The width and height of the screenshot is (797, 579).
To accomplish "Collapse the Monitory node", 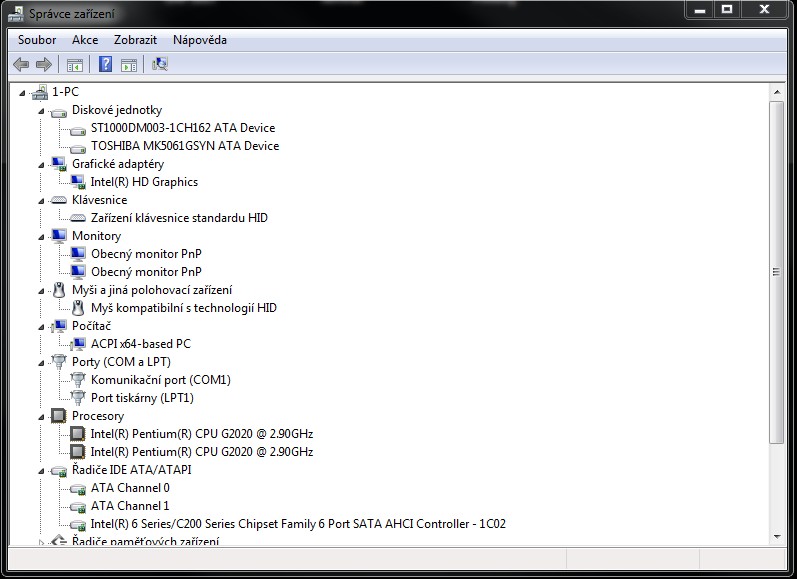I will [x=41, y=237].
